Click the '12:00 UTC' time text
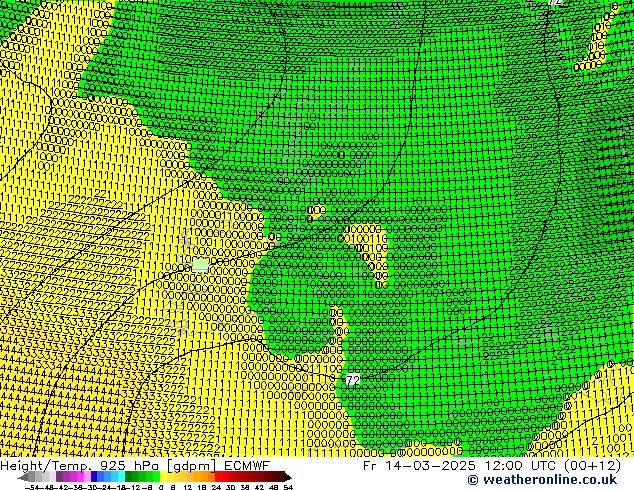 coord(520,465)
